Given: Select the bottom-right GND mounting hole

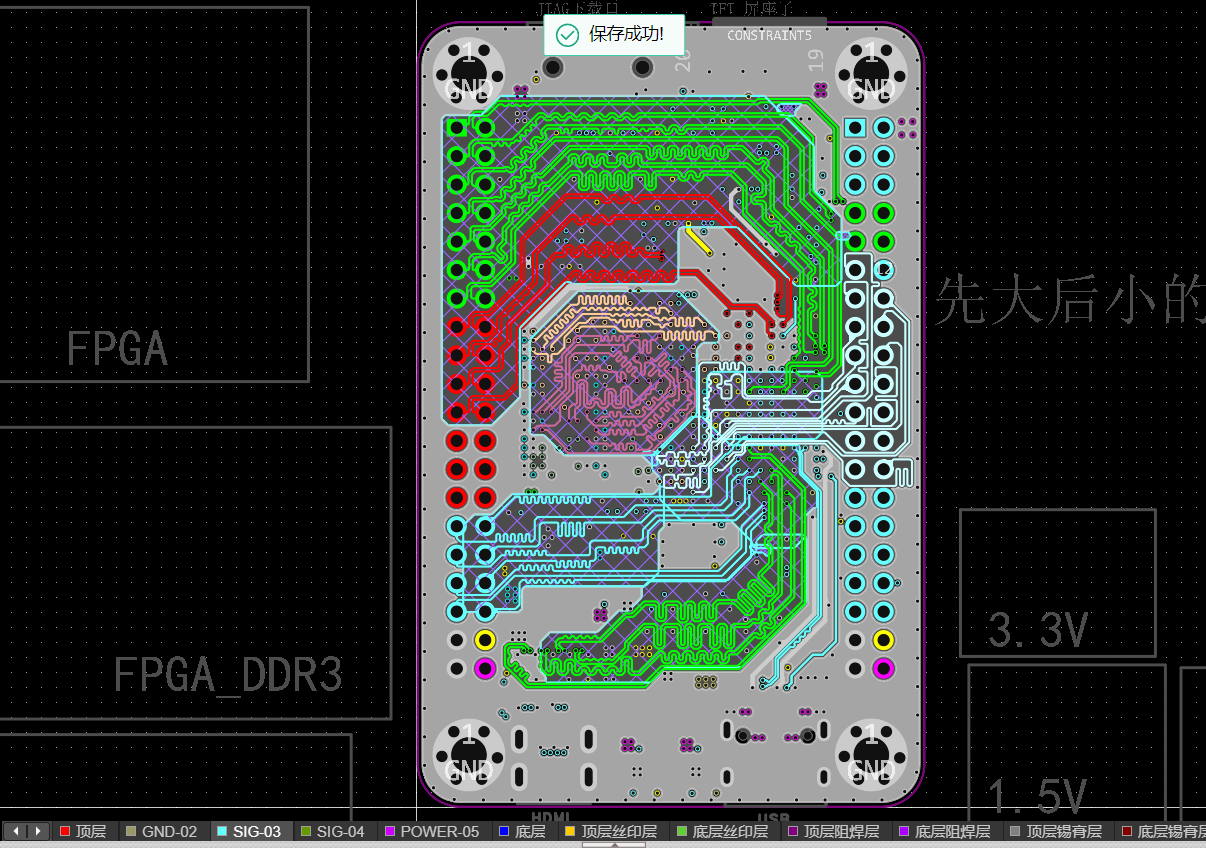Looking at the screenshot, I should (871, 754).
